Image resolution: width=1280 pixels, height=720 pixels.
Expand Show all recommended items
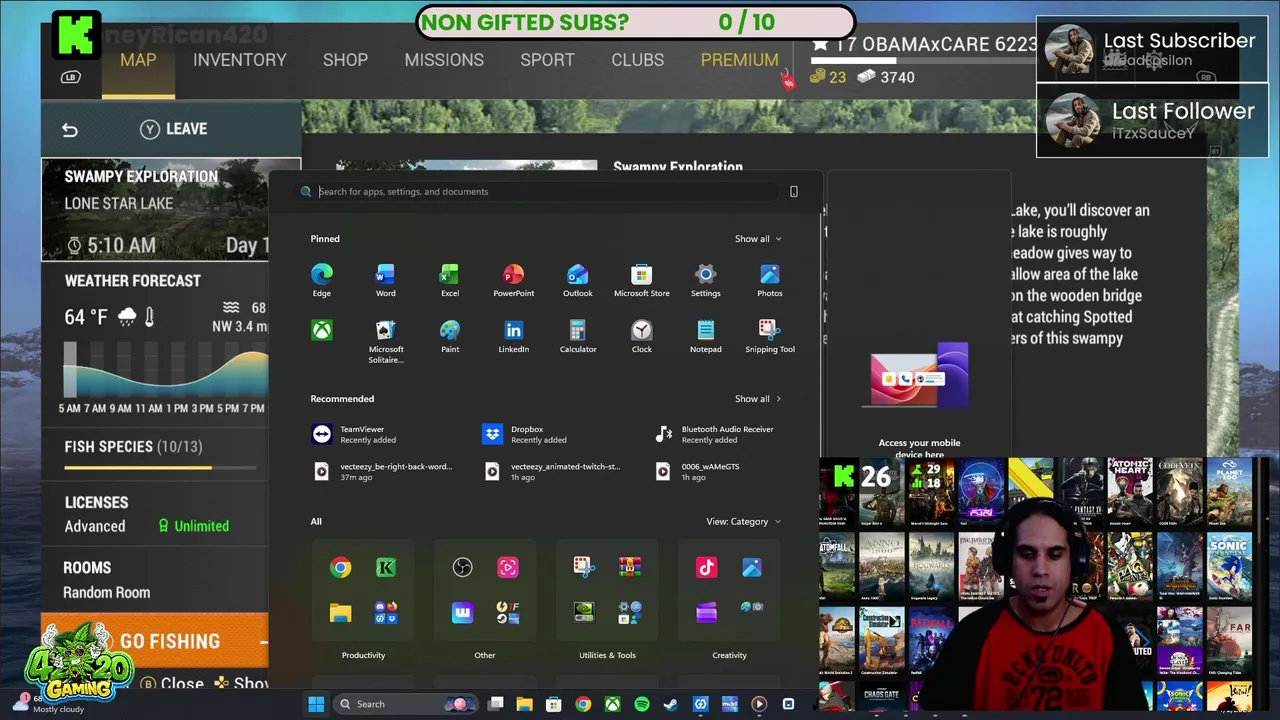click(x=758, y=399)
